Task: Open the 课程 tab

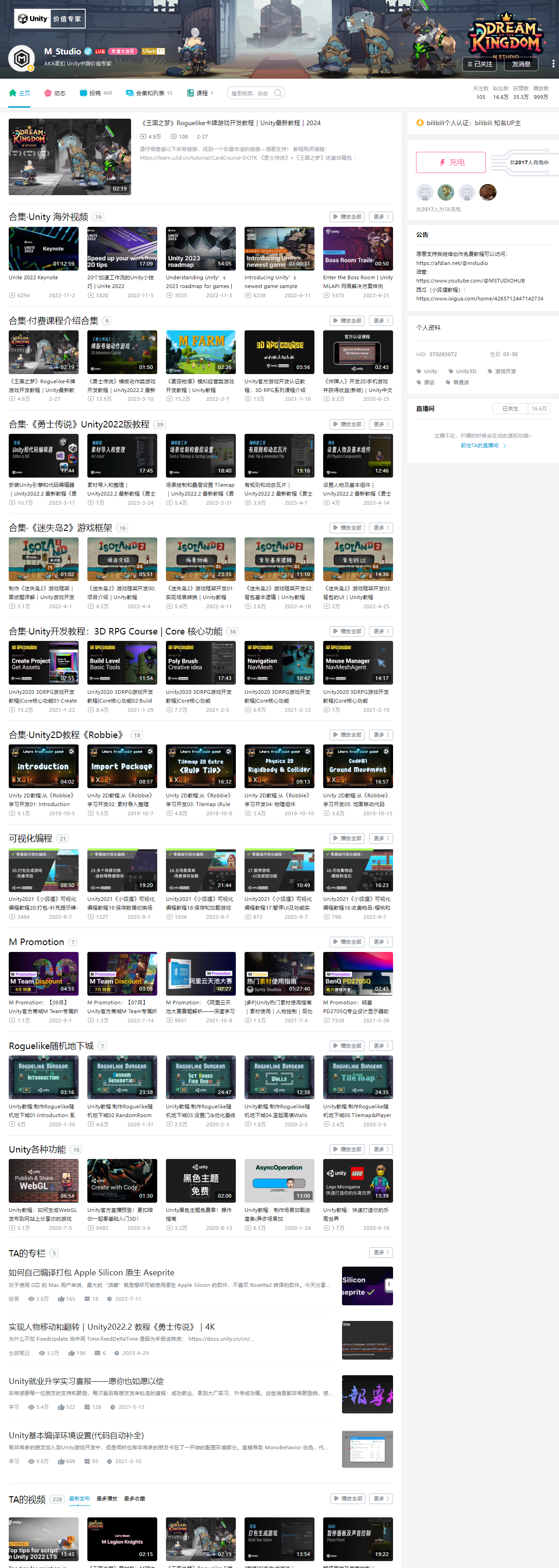Action: point(200,93)
